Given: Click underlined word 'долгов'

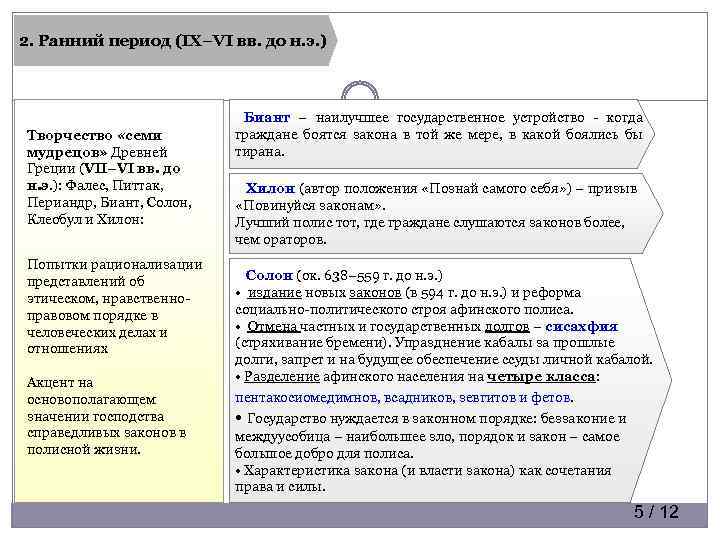Looking at the screenshot, I should [x=507, y=326].
